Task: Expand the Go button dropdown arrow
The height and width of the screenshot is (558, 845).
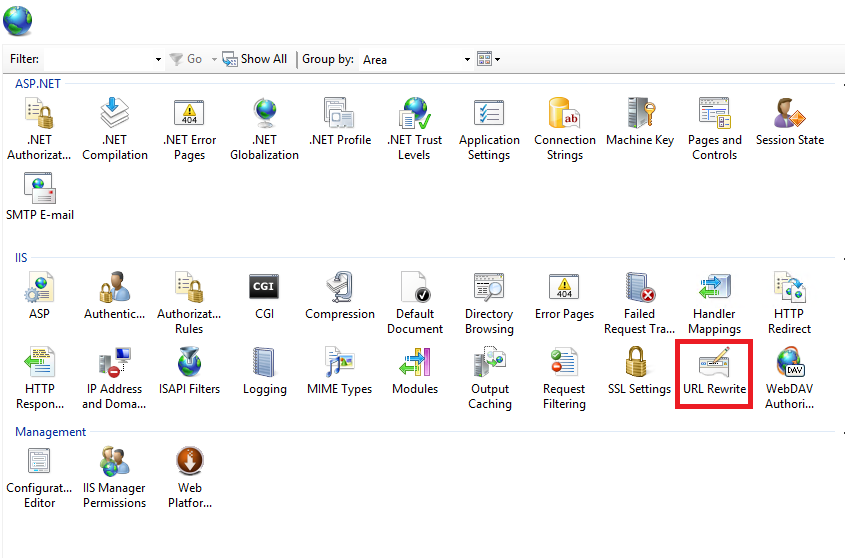Action: pos(214,59)
